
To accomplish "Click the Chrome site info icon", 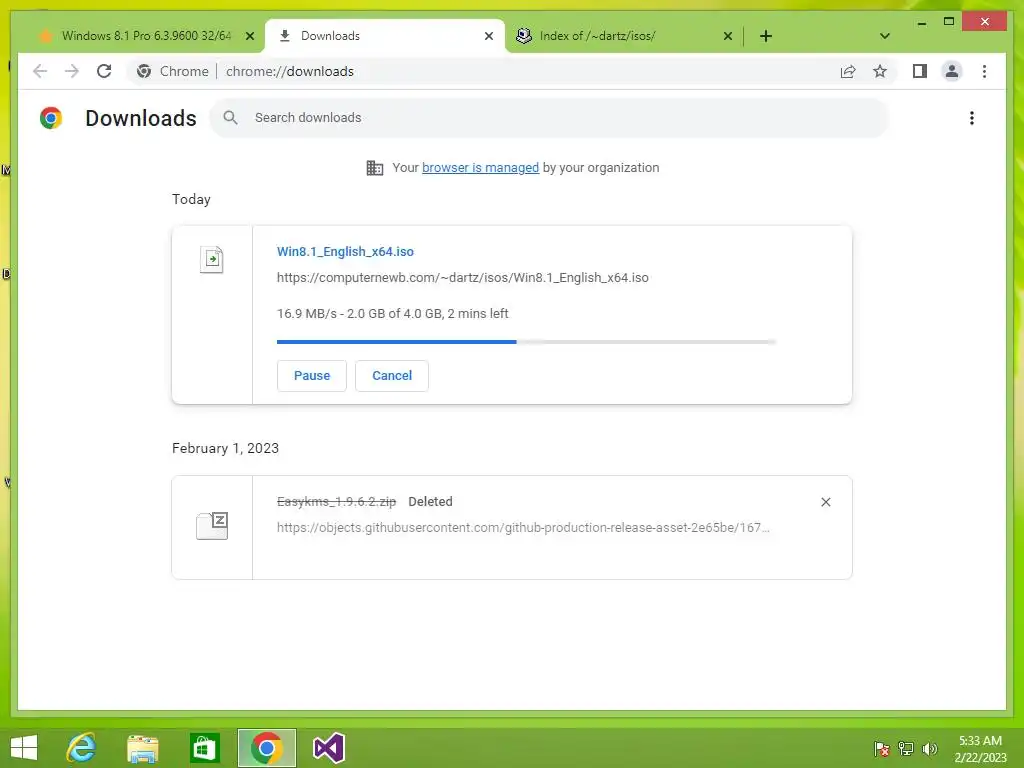I will coord(144,71).
